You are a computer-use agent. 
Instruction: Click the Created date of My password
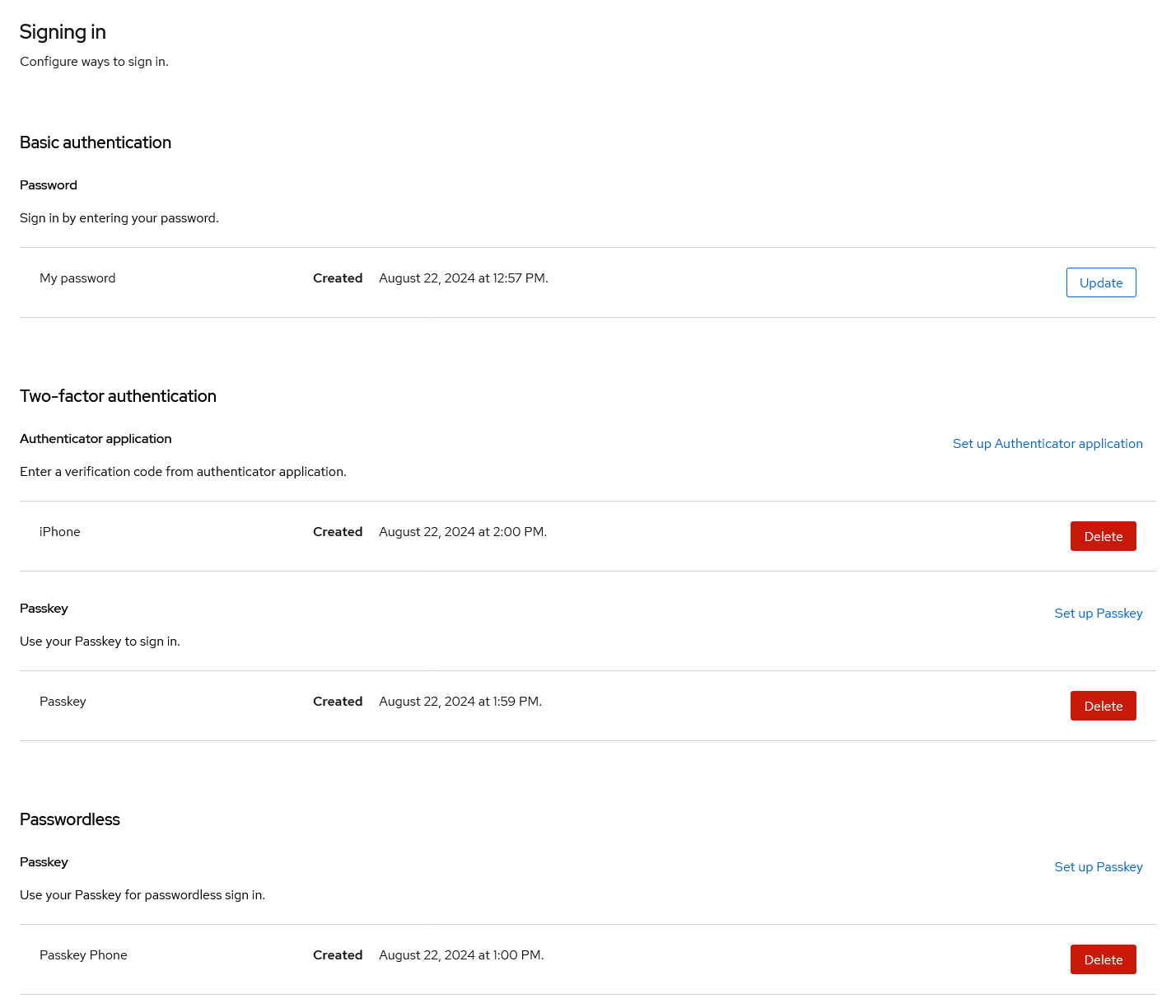click(463, 278)
